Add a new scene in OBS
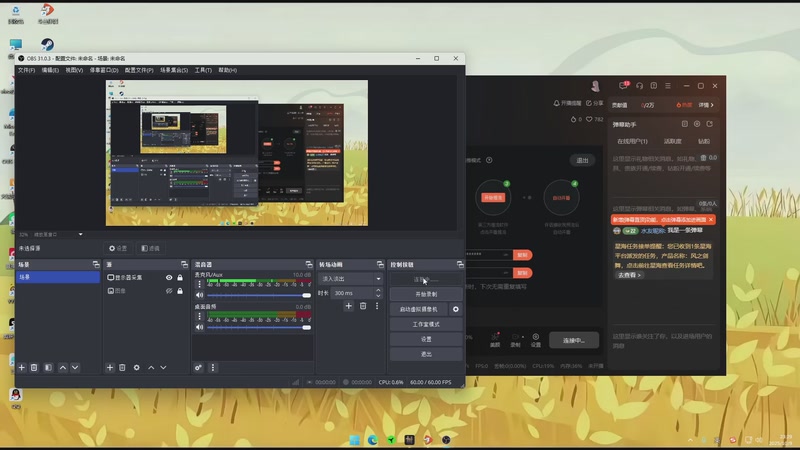 tap(21, 367)
